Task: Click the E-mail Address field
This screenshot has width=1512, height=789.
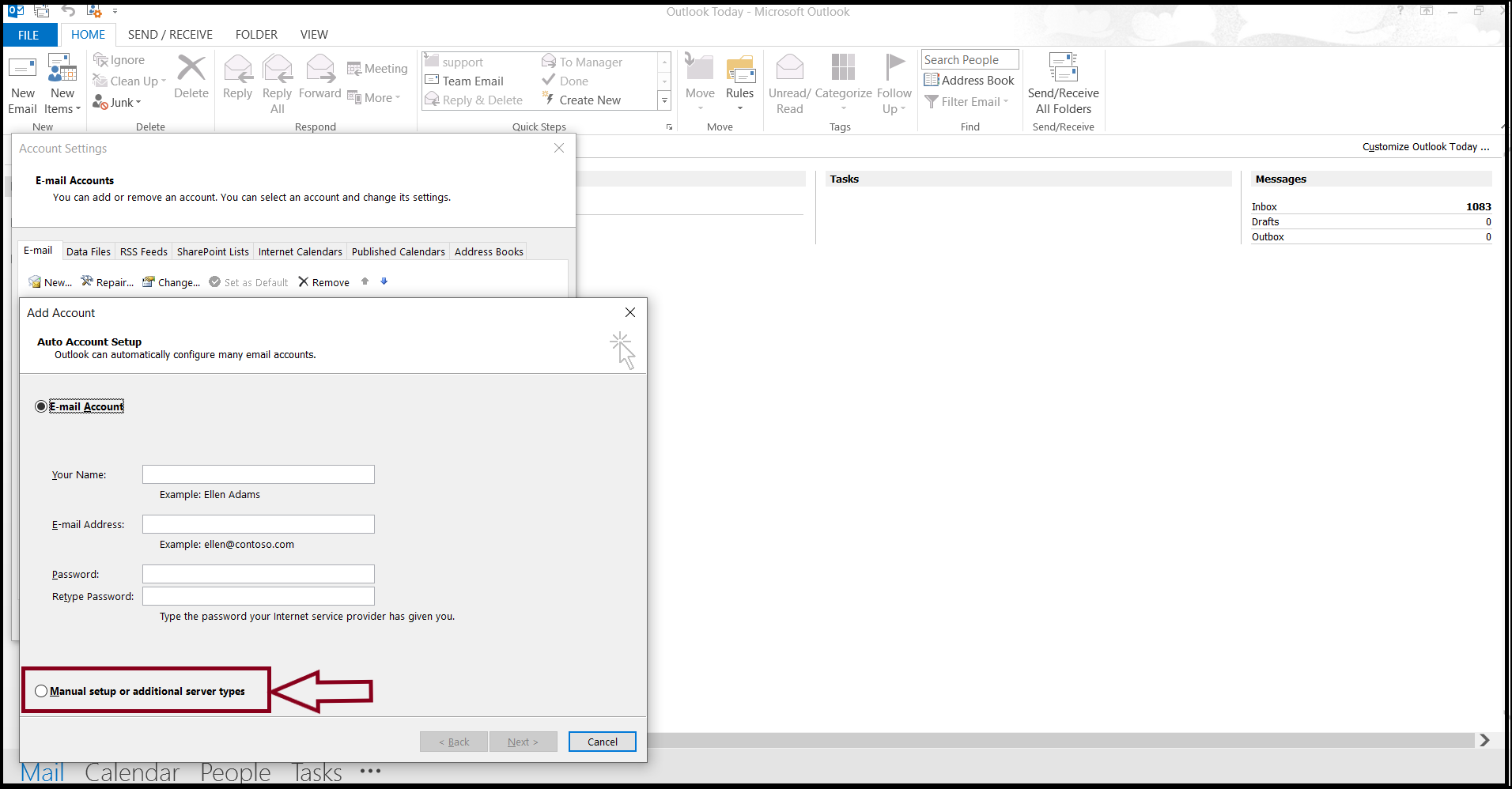Action: (x=259, y=524)
